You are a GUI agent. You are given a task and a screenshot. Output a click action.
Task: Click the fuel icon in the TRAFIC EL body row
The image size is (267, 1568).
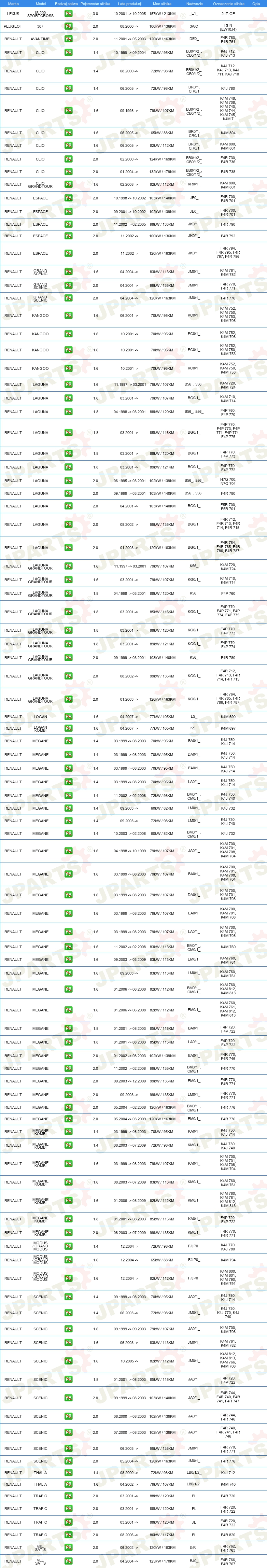click(x=68, y=1496)
